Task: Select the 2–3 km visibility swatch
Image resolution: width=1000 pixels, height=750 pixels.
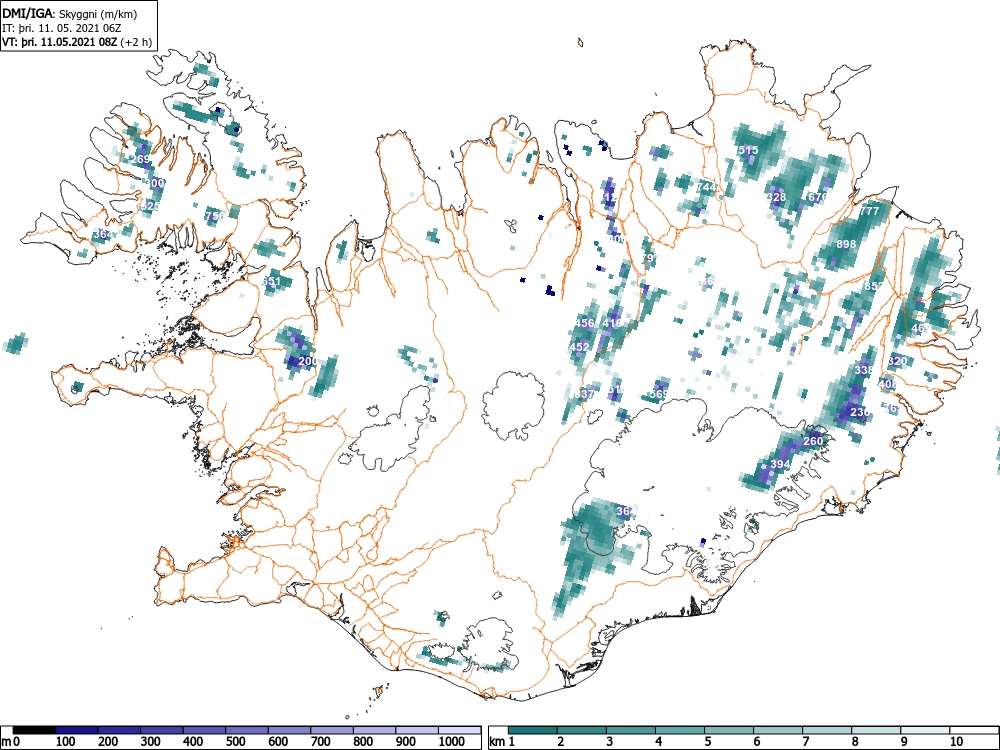Action: point(582,730)
